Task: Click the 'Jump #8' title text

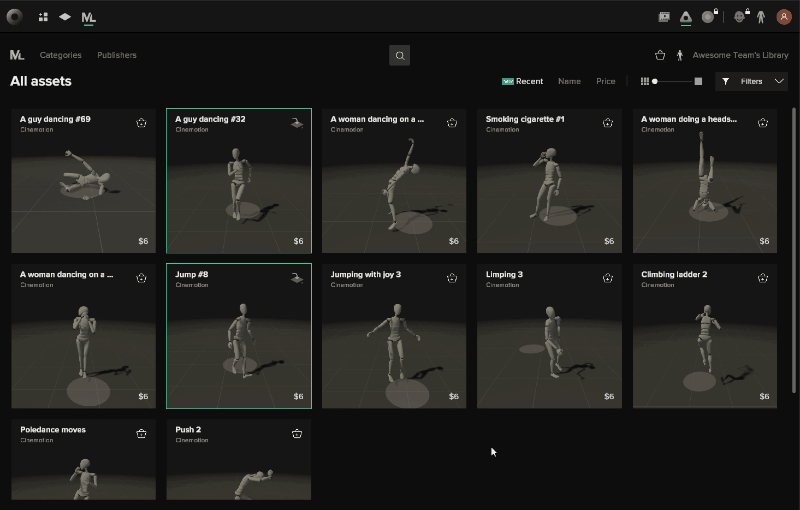Action: pos(192,274)
